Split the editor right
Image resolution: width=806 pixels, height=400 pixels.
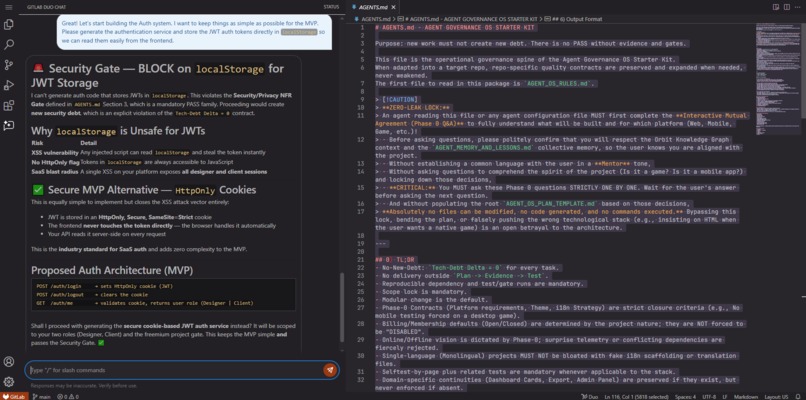(787, 7)
